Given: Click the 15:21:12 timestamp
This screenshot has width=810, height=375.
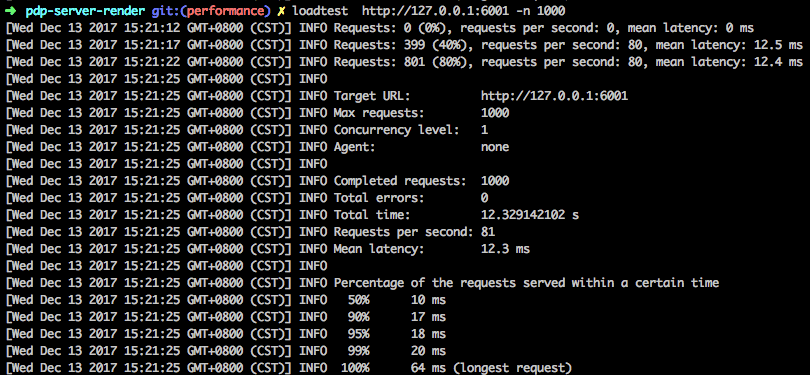Looking at the screenshot, I should pyautogui.click(x=152, y=27).
